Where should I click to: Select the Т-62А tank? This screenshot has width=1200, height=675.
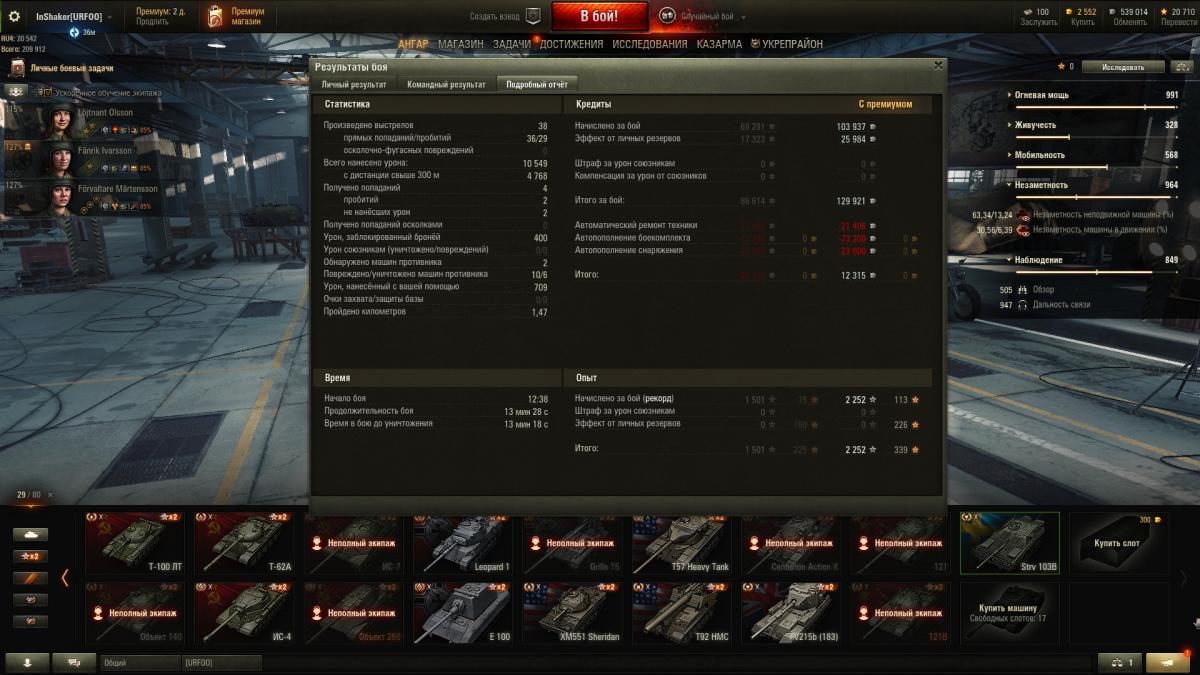coord(244,543)
